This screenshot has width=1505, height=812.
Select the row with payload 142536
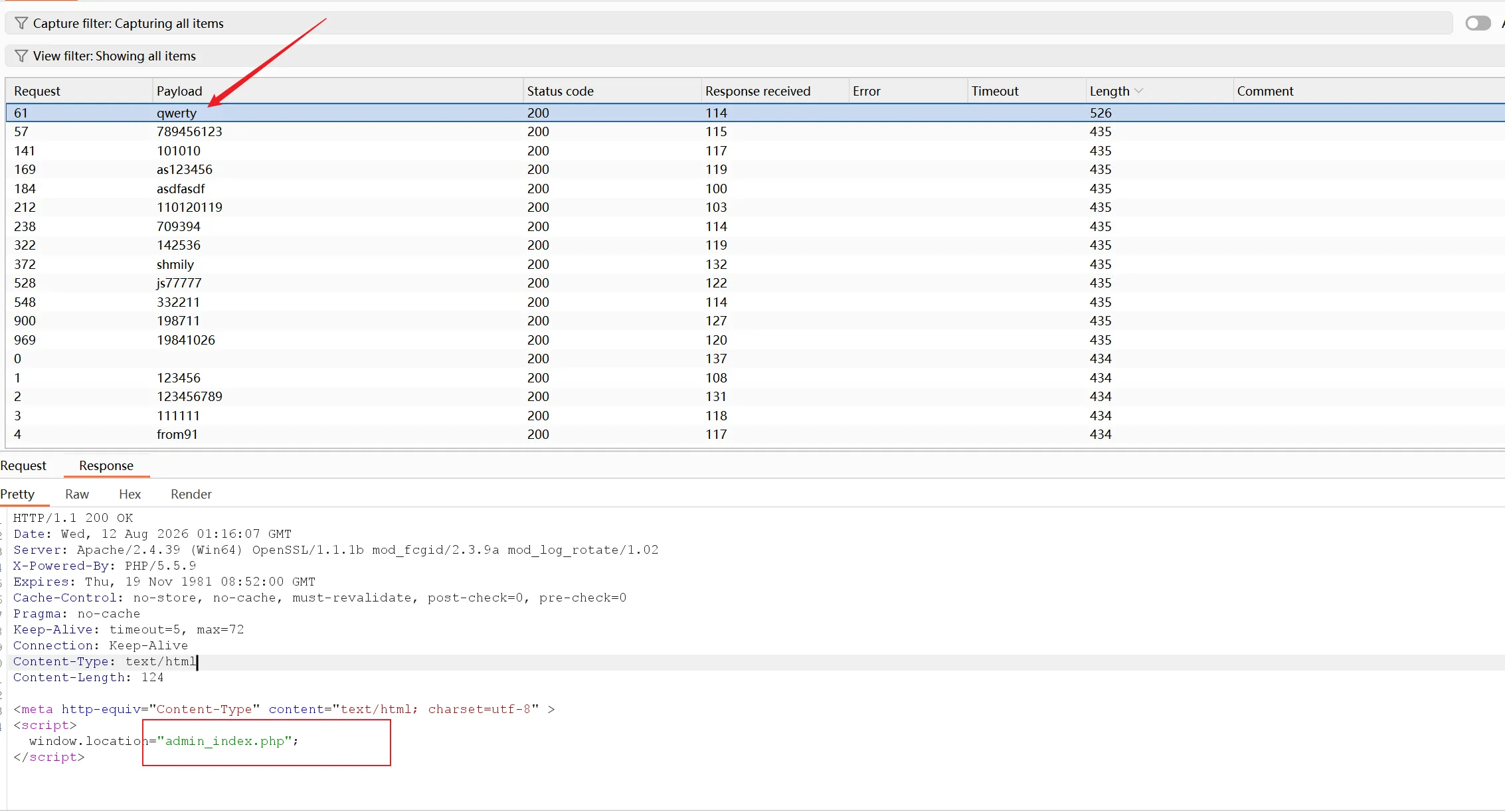click(754, 245)
